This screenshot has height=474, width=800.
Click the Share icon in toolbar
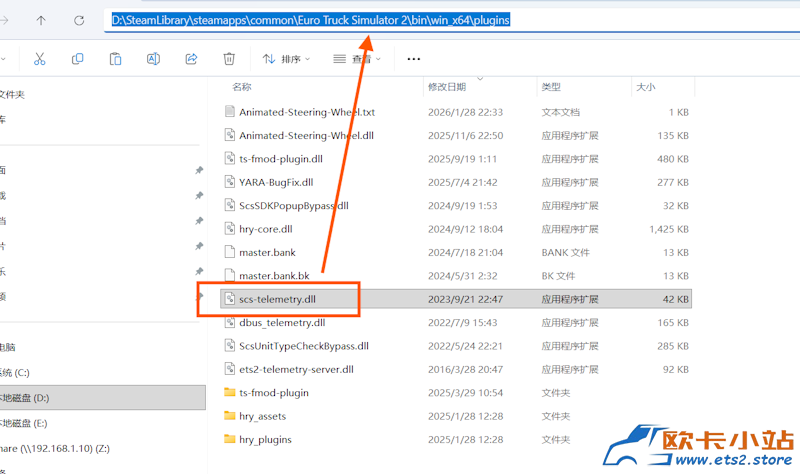point(191,59)
